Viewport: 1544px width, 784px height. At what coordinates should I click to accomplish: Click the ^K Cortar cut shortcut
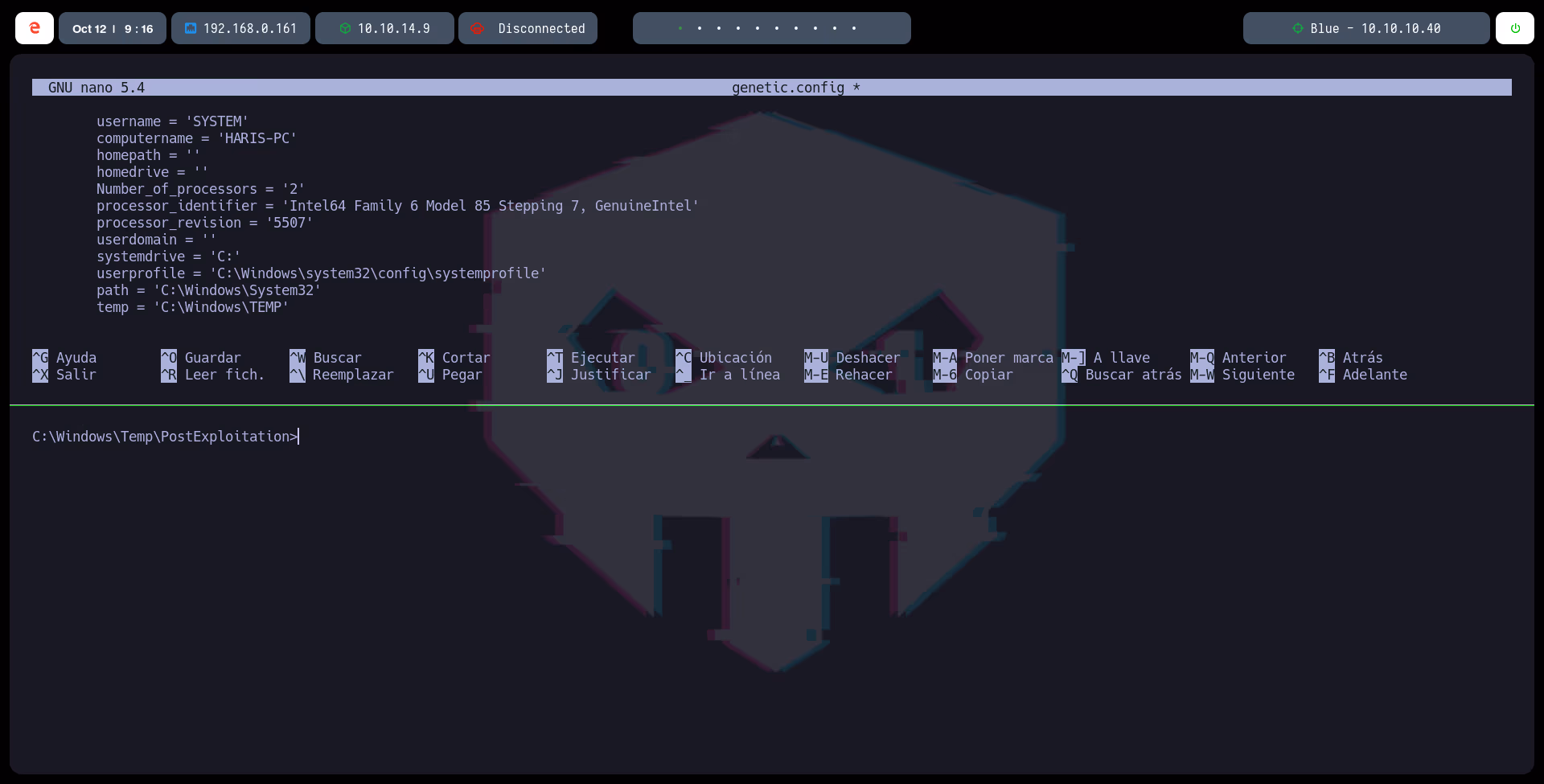(x=454, y=358)
